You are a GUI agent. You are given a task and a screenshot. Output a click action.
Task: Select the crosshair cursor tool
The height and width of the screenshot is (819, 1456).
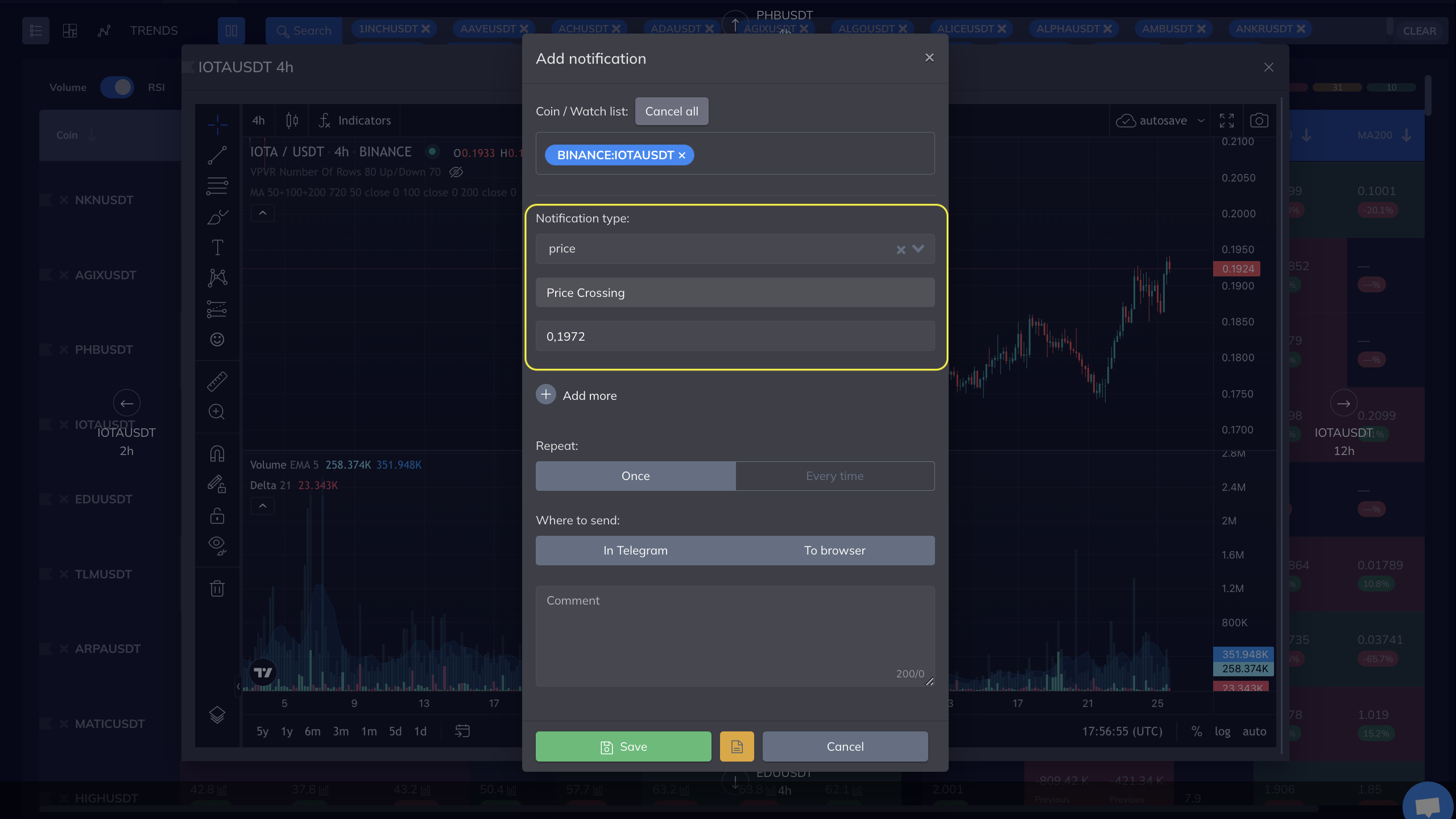click(x=217, y=124)
